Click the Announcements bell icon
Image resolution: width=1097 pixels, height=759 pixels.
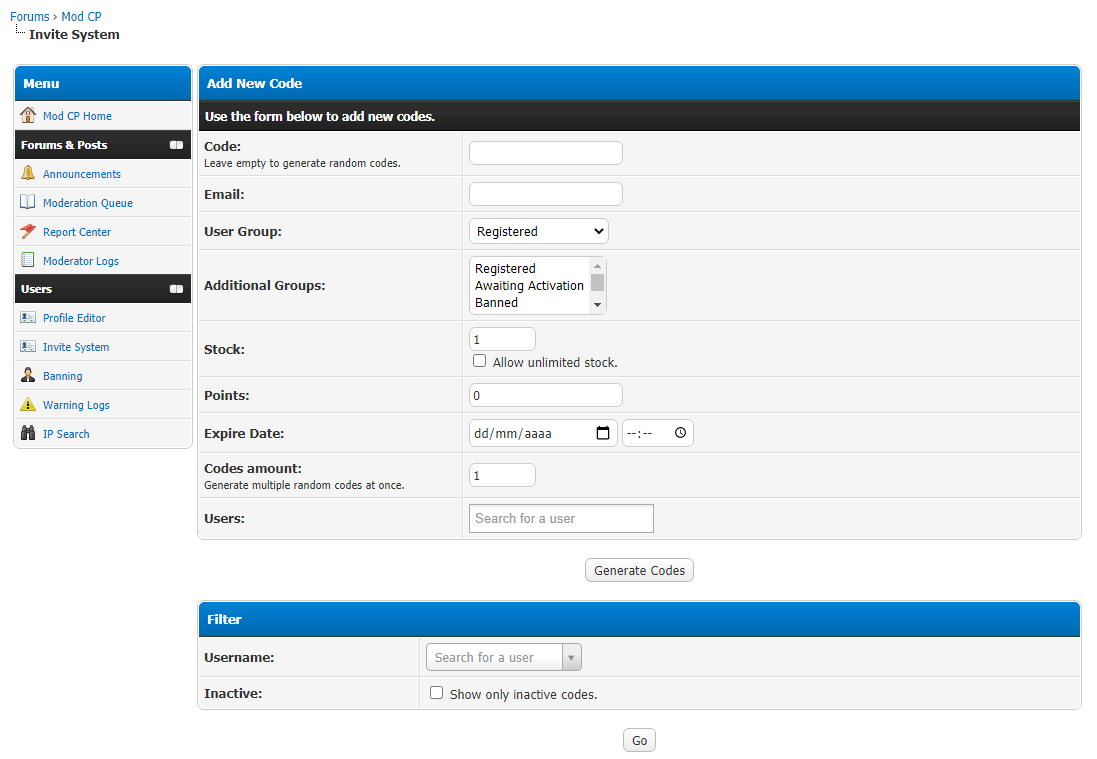pyautogui.click(x=28, y=174)
